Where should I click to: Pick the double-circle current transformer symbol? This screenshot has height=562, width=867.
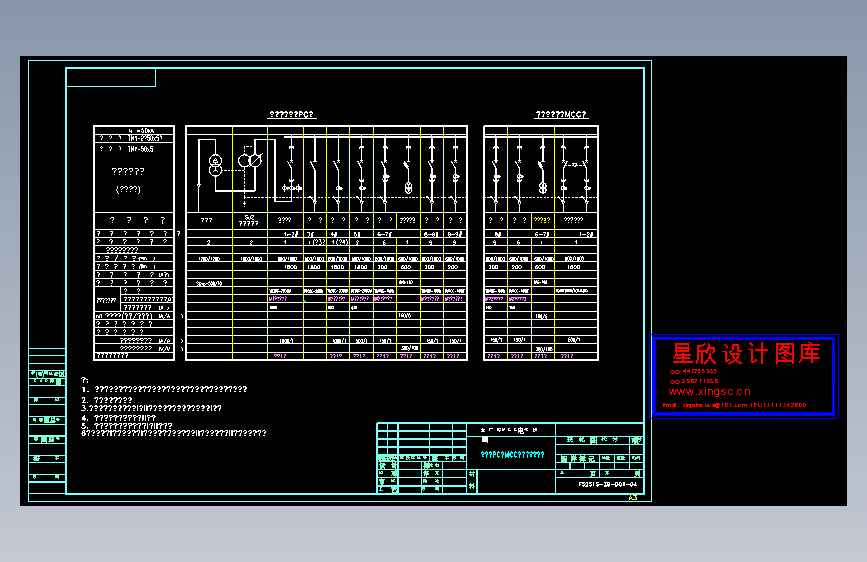click(249, 160)
